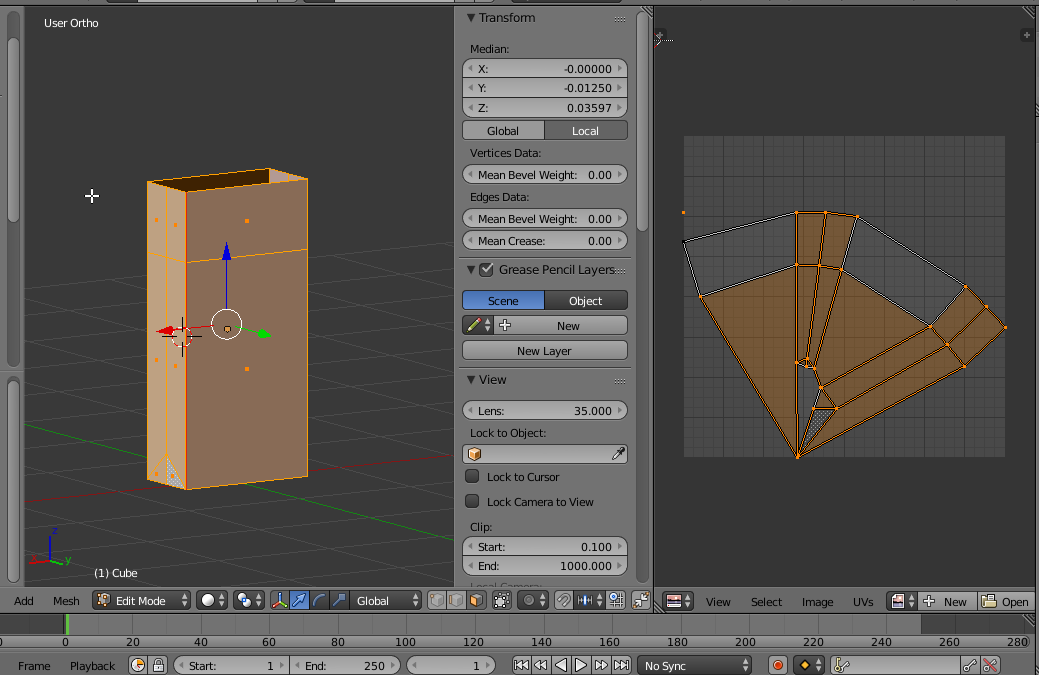Switch transform space to Global

pos(503,130)
